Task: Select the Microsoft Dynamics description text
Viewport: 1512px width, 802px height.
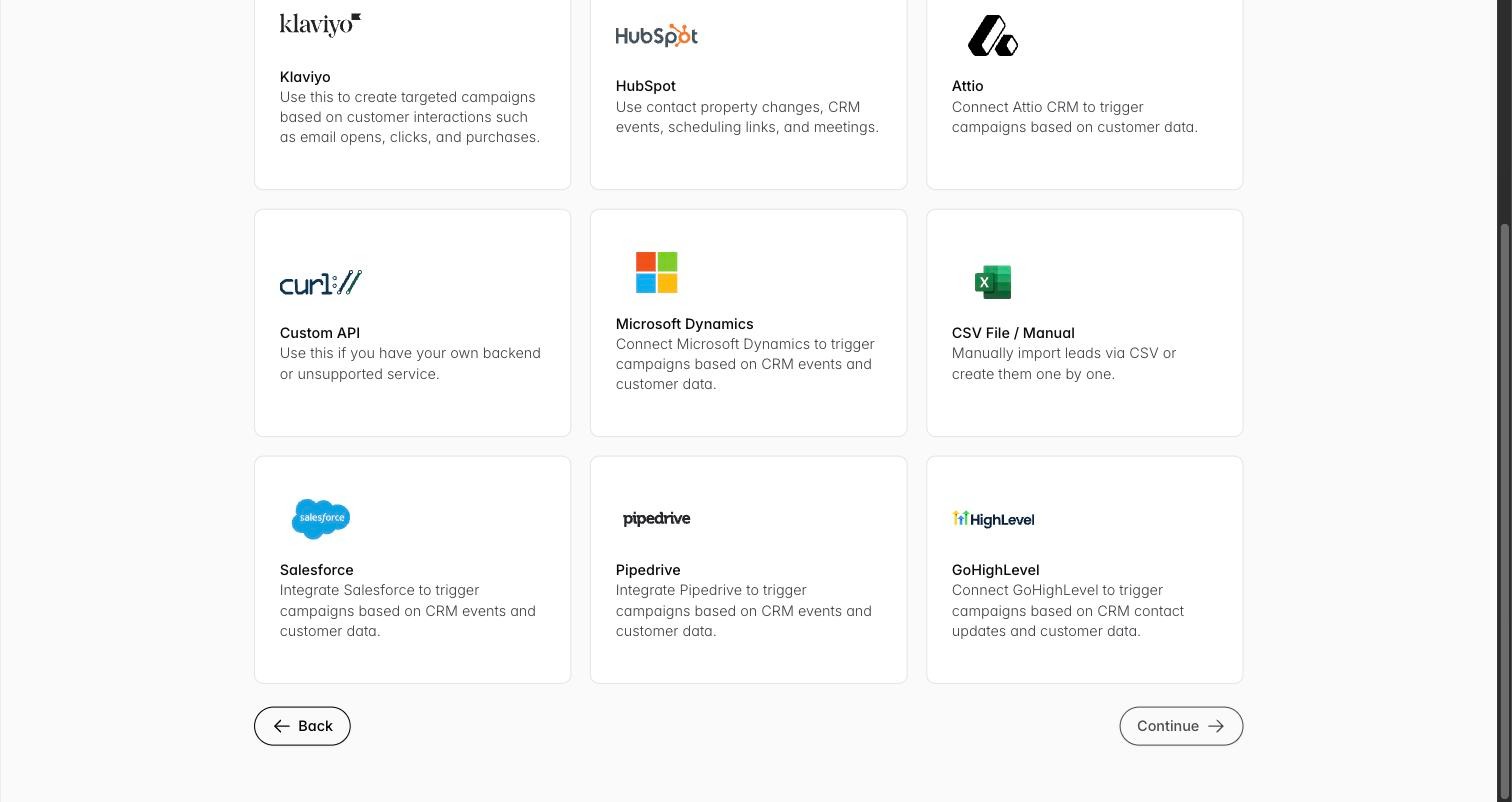Action: [745, 364]
